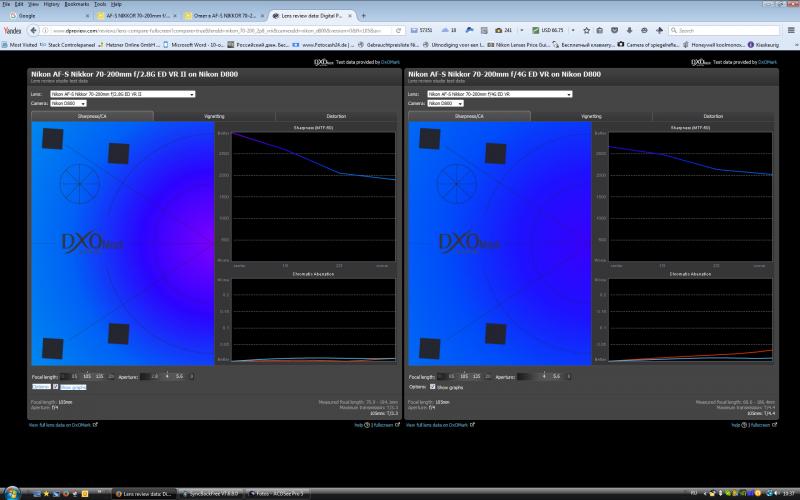Image resolution: width=800 pixels, height=500 pixels.
Task: Open the left Camera dropdown showing Nikon D800
Action: pyautogui.click(x=68, y=103)
